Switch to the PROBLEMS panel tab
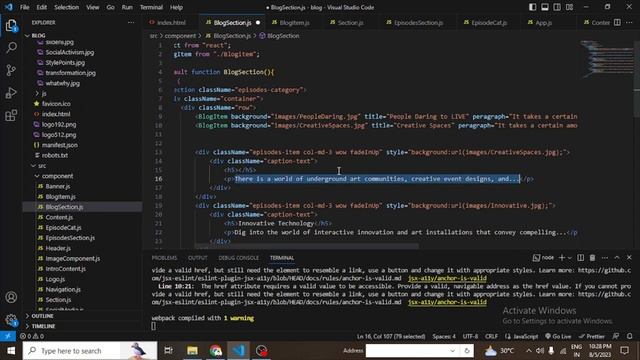The width and height of the screenshot is (640, 360). 164,258
